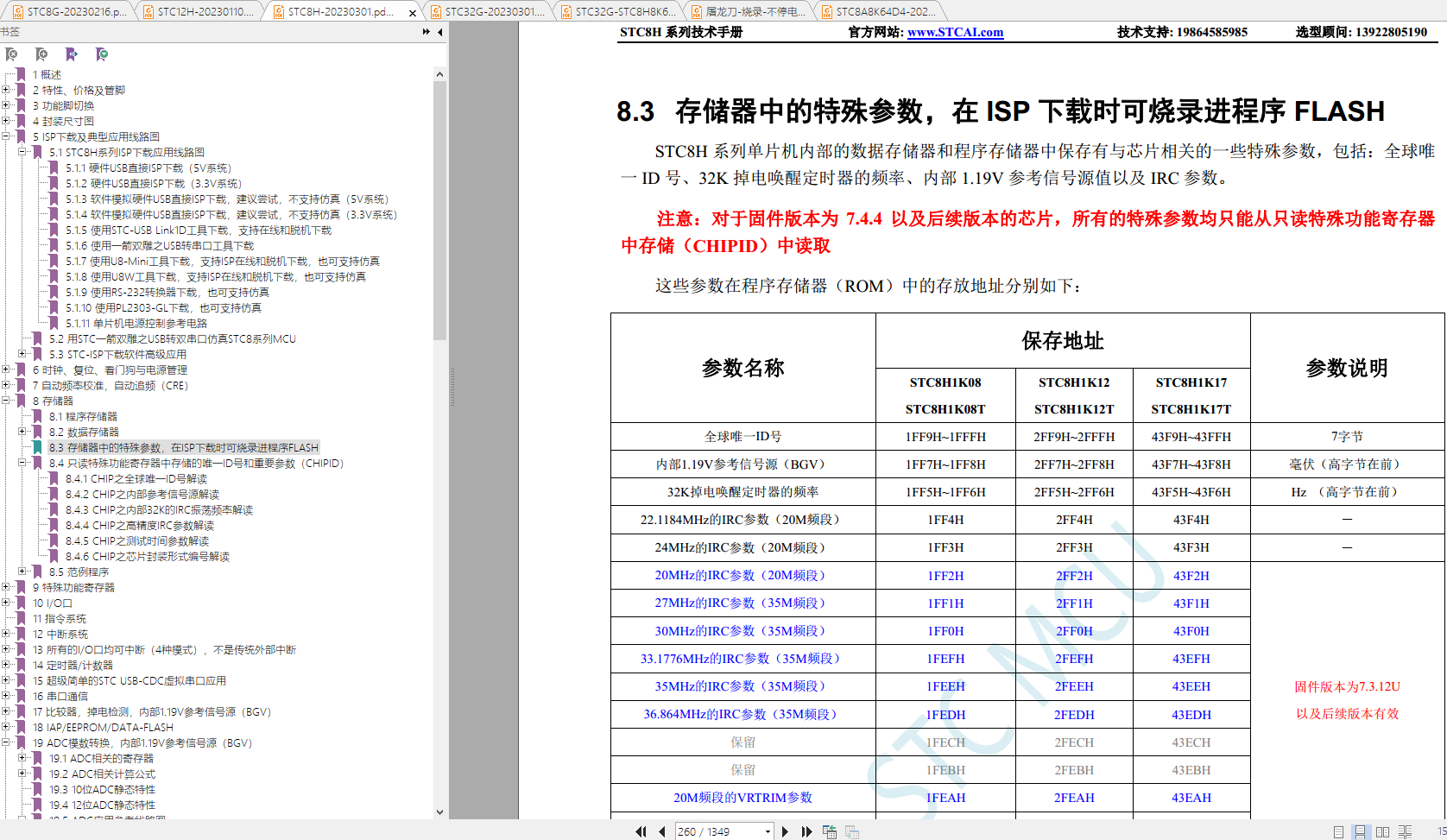The image size is (1447, 840).
Task: Open the page number dropdown
Action: pyautogui.click(x=768, y=831)
